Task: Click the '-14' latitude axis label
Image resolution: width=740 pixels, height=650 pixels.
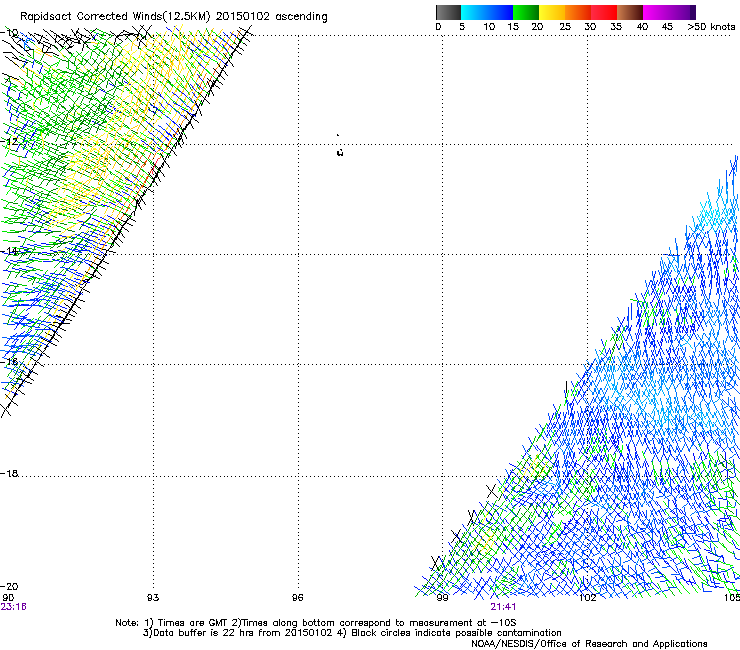Action: pos(9,252)
